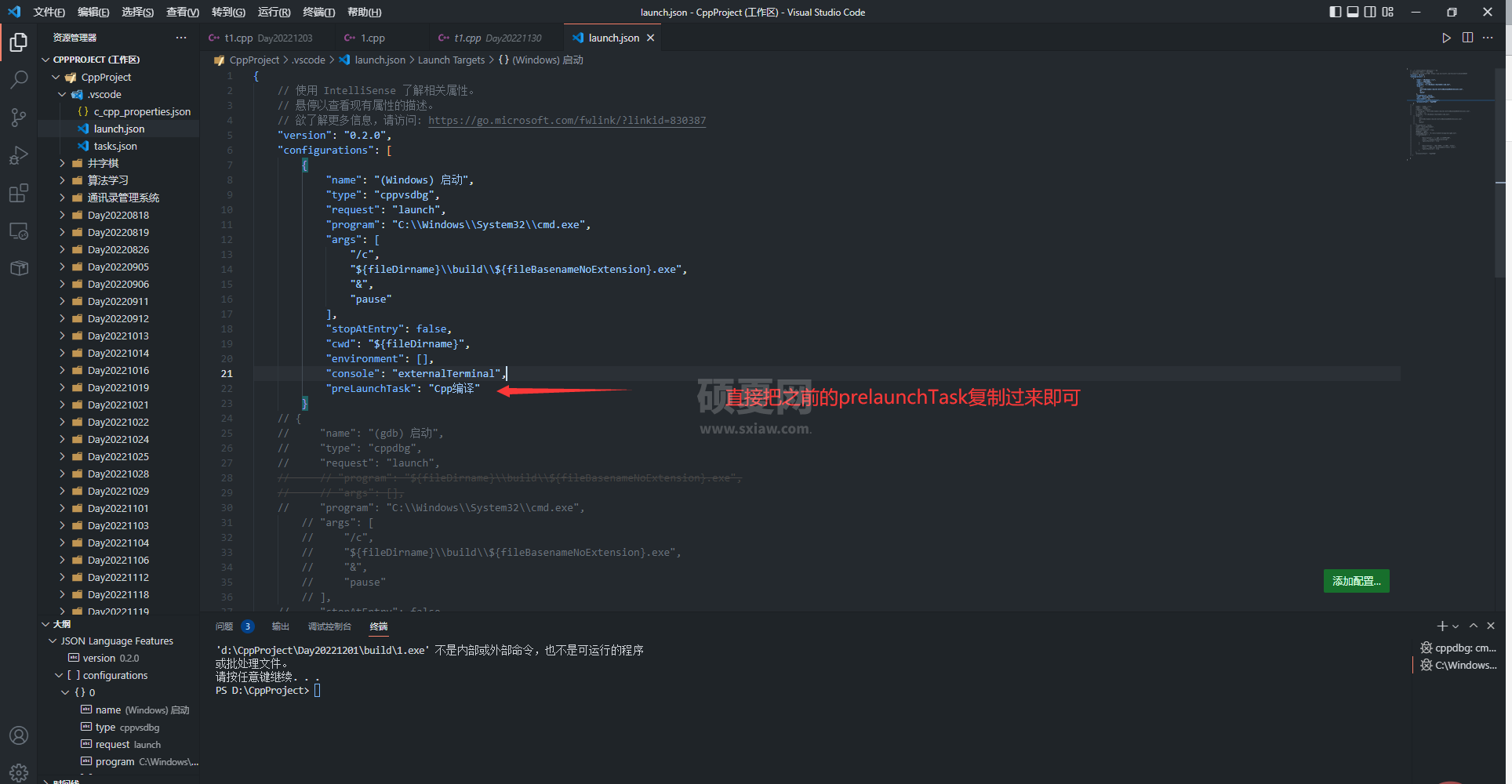Create a new terminal with plus icon
The image size is (1512, 784).
(x=1441, y=626)
